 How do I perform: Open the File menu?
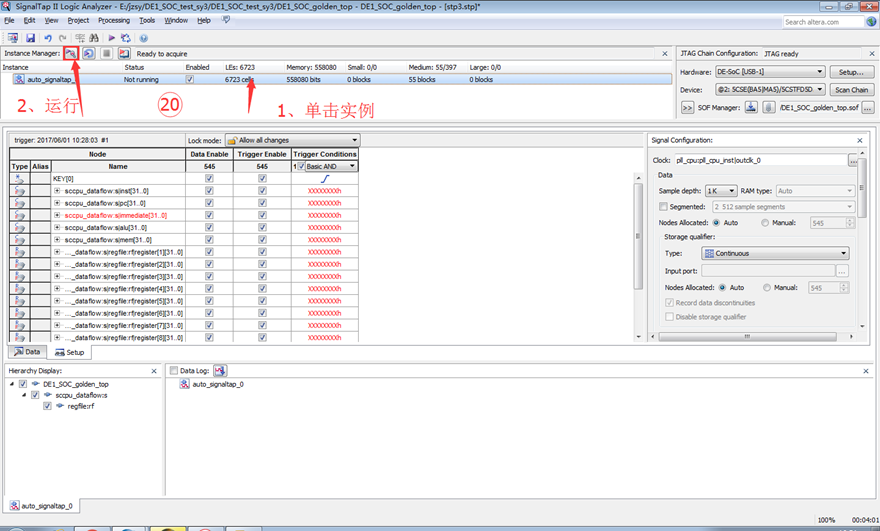point(9,20)
